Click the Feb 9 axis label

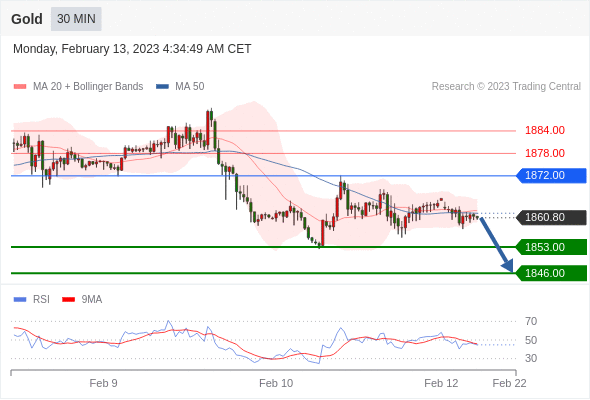tap(103, 383)
